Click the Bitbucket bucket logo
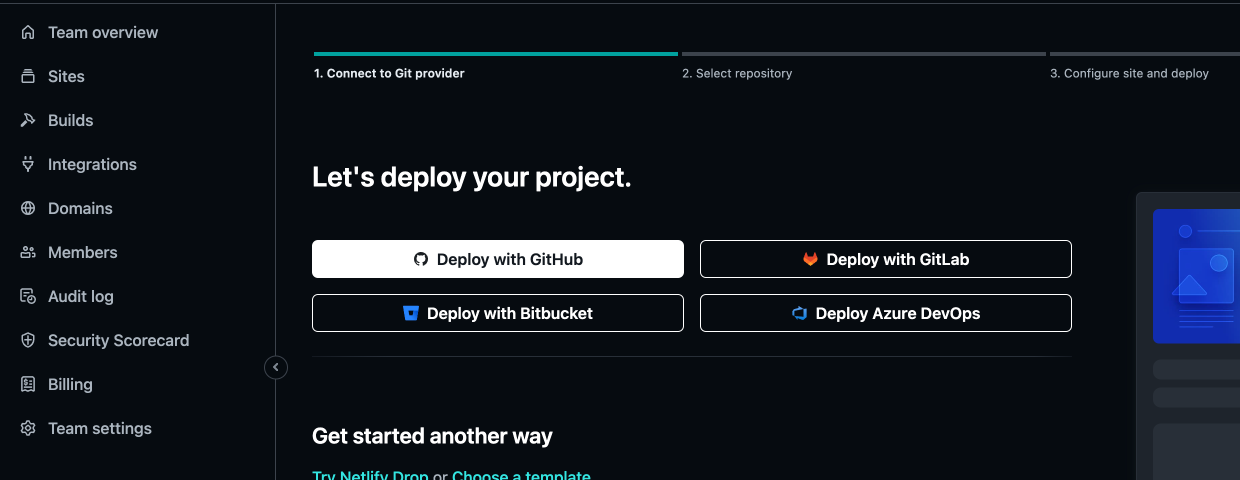 tap(411, 313)
